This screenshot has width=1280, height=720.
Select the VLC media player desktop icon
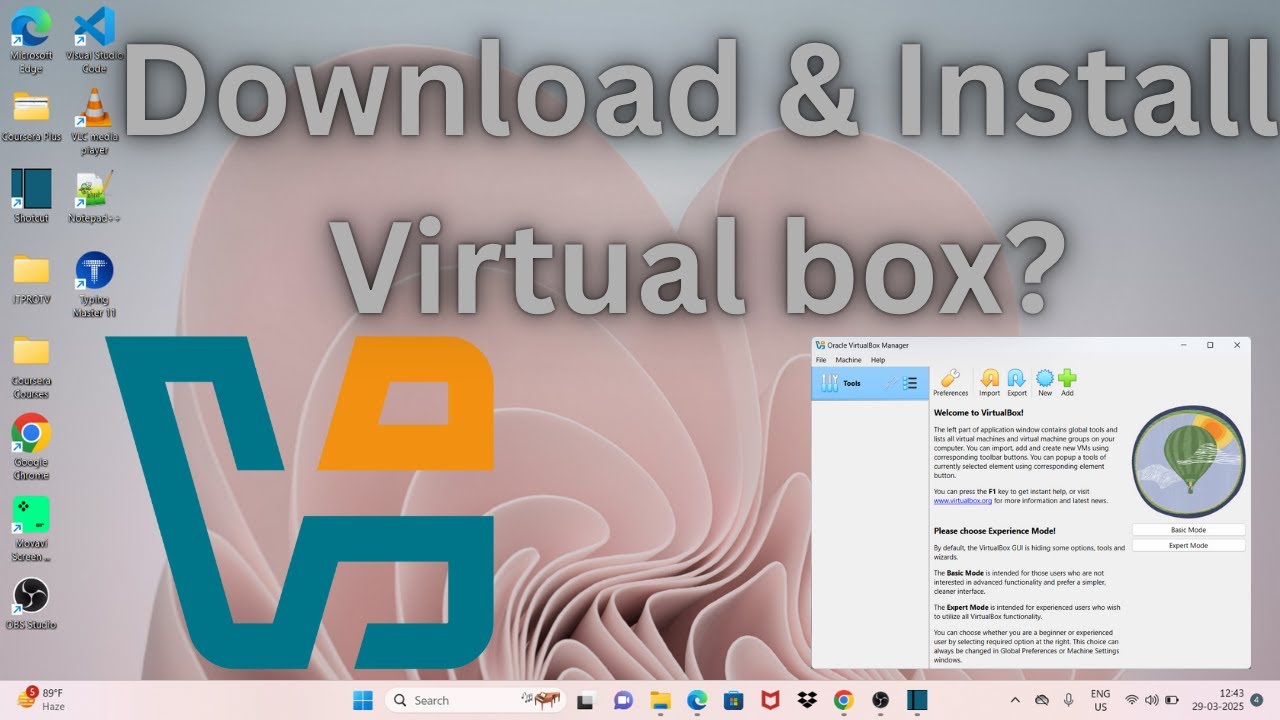[94, 121]
